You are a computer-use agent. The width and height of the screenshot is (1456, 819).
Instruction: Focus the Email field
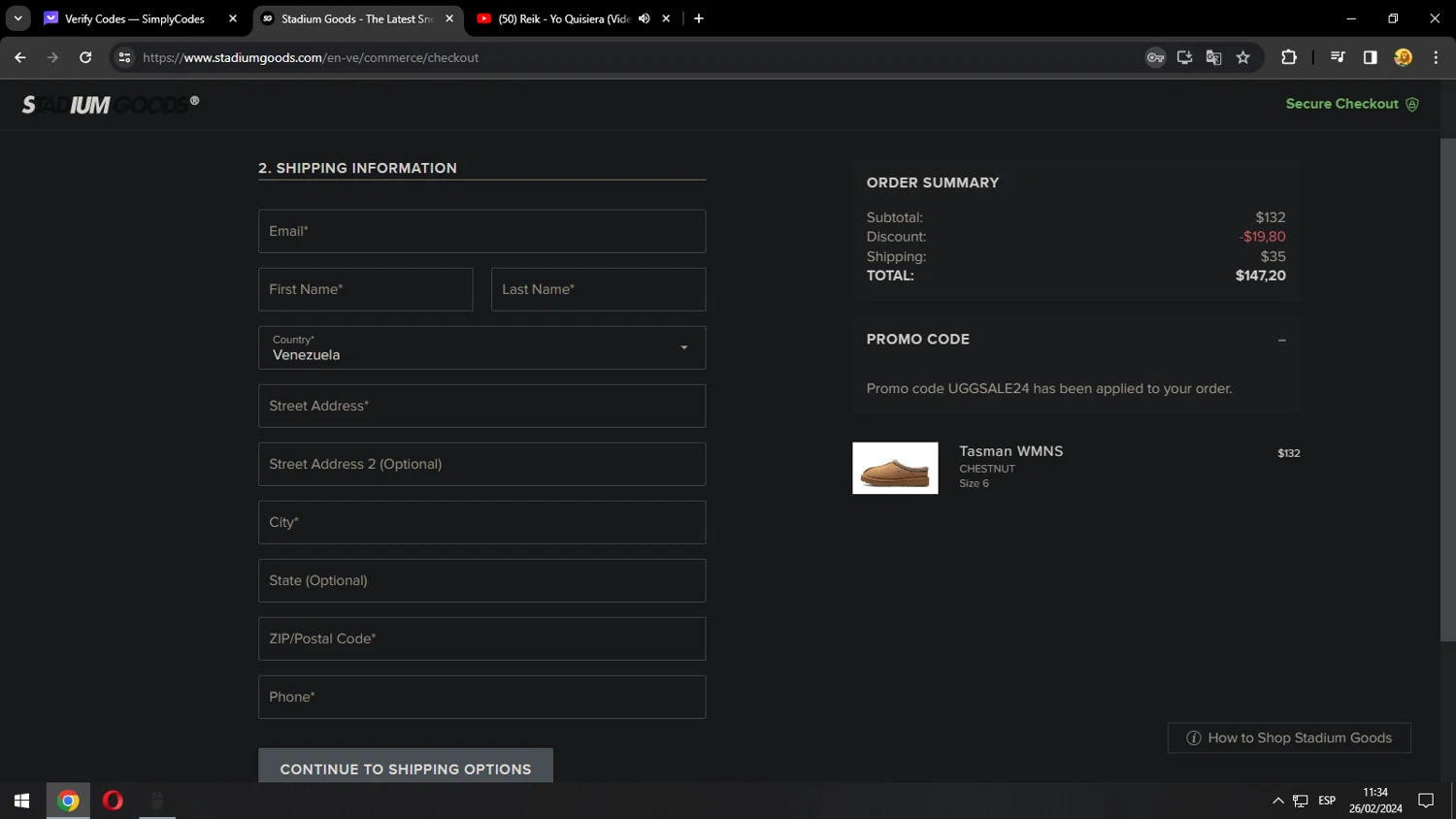[481, 231]
